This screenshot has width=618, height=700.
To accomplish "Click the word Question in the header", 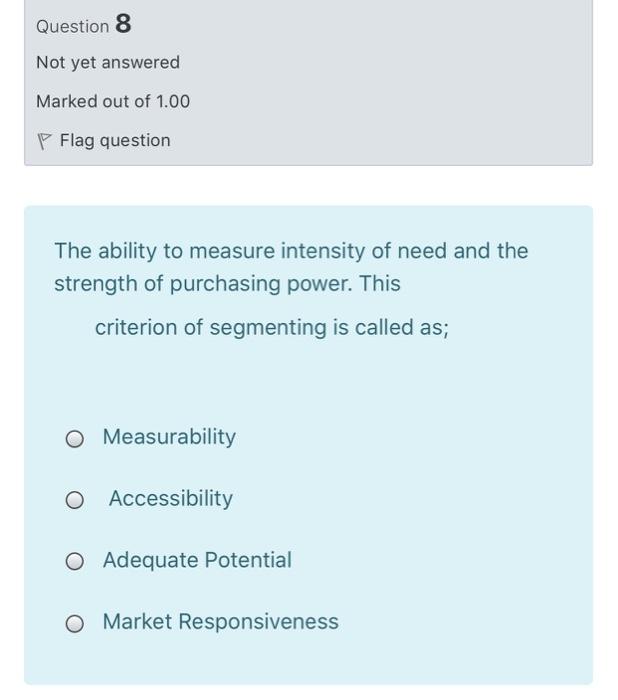I will click(x=72, y=27).
